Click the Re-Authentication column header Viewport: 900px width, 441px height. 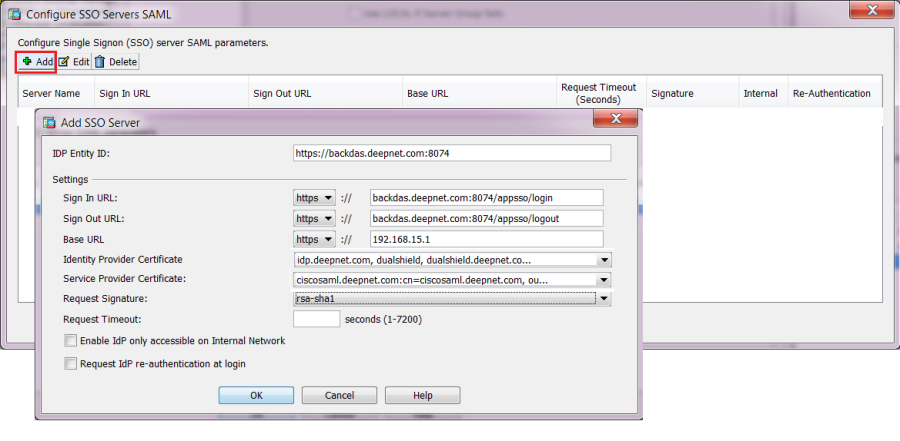click(x=835, y=93)
